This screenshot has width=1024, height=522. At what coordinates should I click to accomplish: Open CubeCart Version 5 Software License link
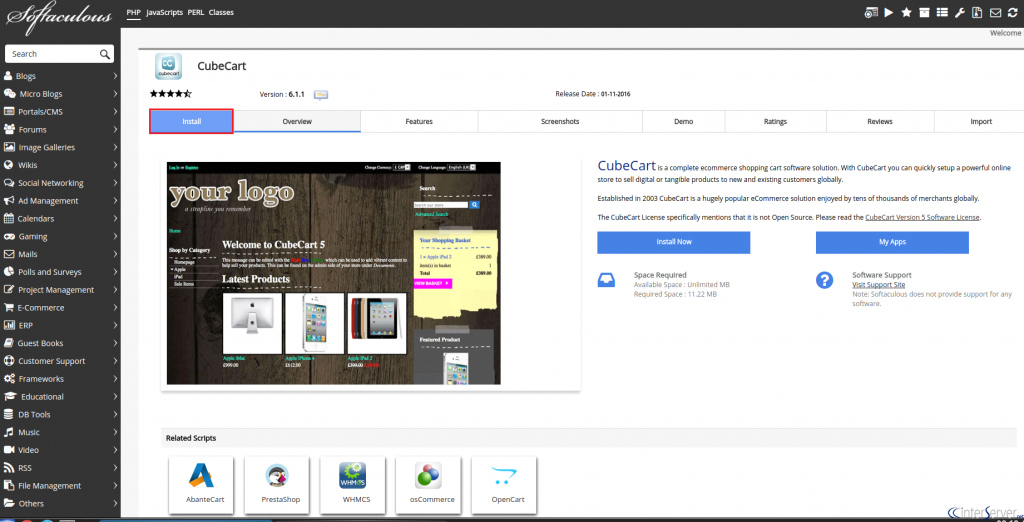[x=922, y=218]
